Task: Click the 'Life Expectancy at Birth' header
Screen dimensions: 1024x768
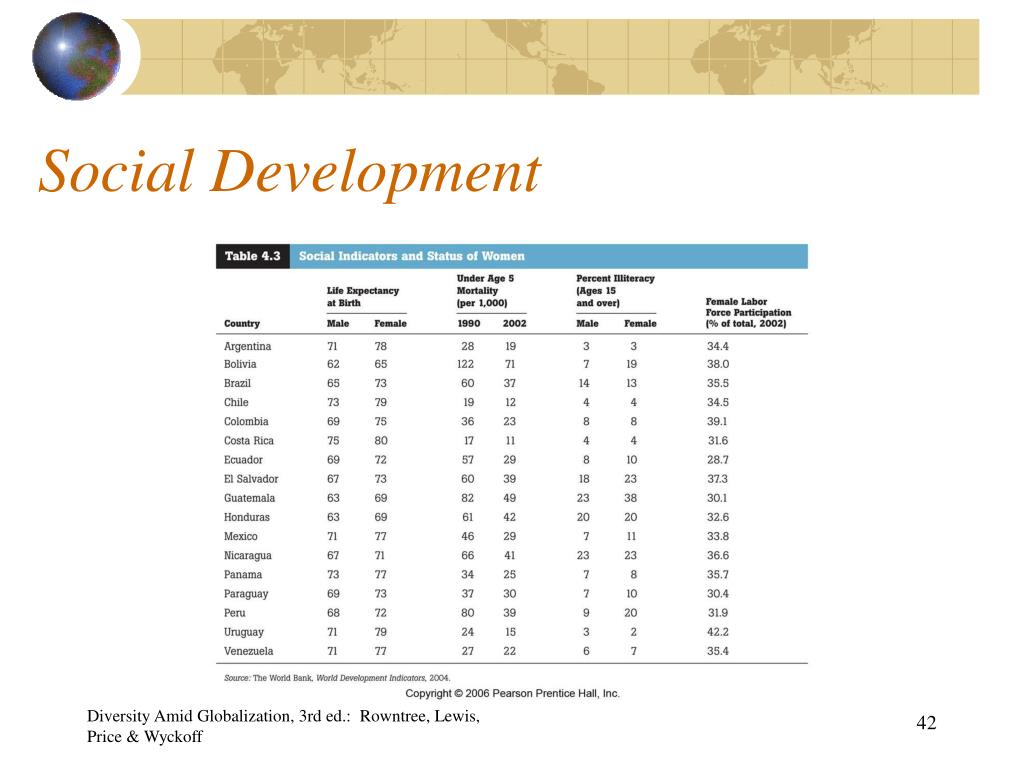Action: click(x=363, y=296)
